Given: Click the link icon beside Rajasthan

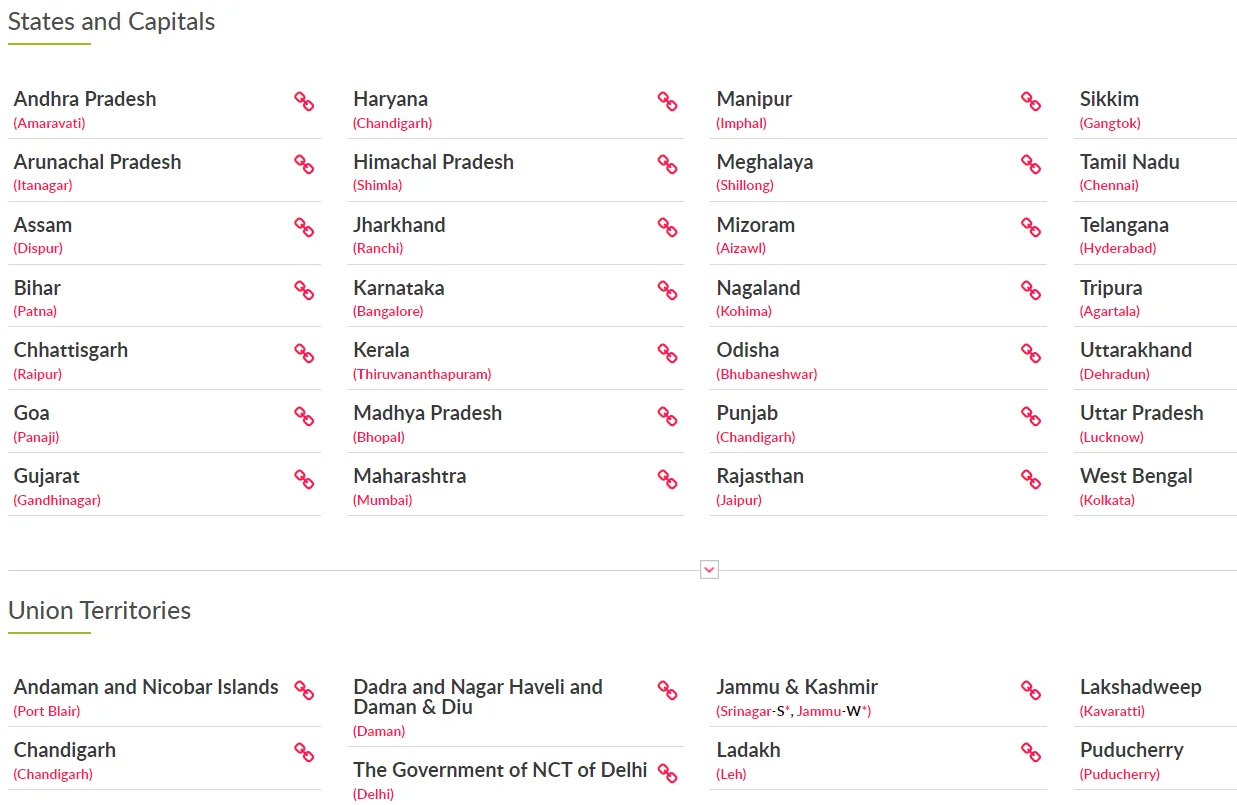Looking at the screenshot, I should coord(1031,478).
